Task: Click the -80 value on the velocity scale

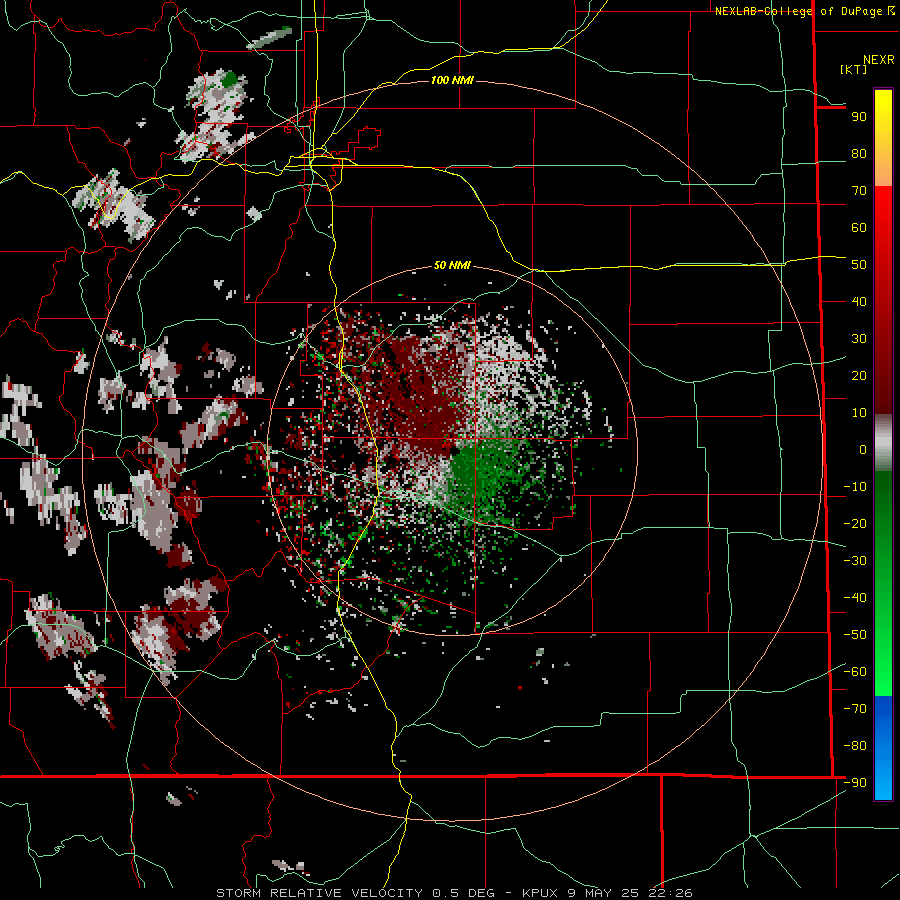Action: [855, 746]
